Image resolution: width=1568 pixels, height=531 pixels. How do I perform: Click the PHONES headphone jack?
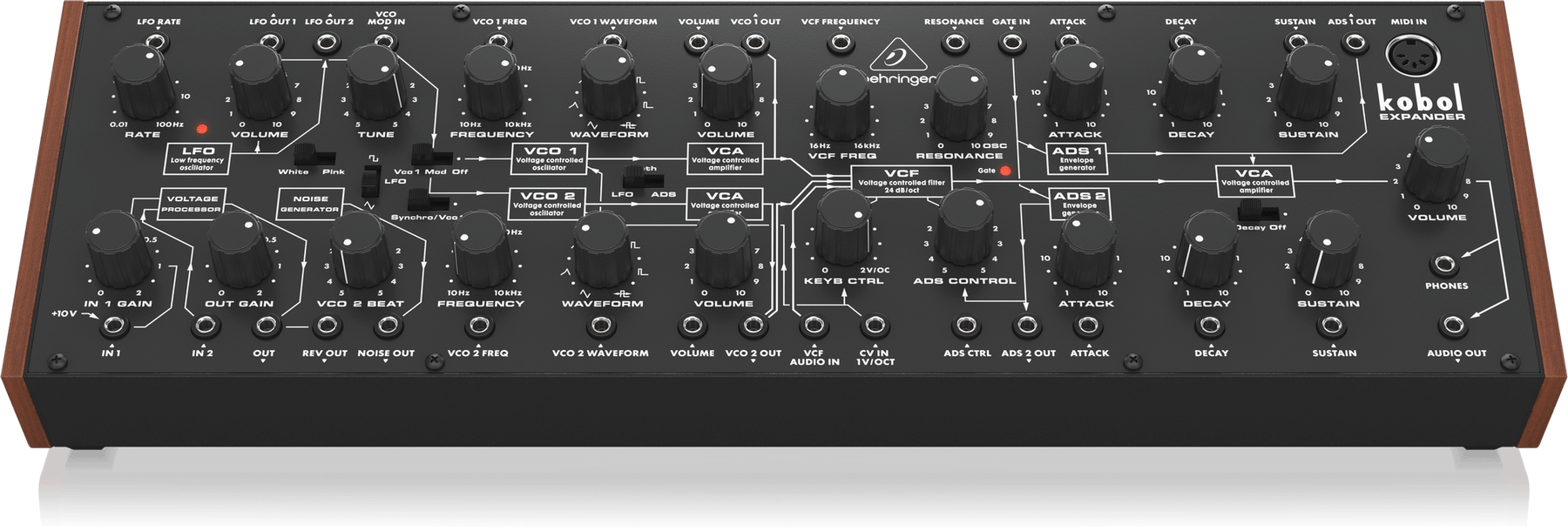pos(1445,265)
